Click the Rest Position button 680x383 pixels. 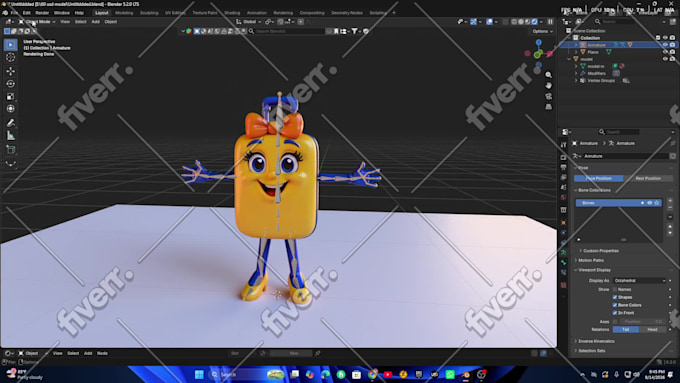(x=648, y=178)
